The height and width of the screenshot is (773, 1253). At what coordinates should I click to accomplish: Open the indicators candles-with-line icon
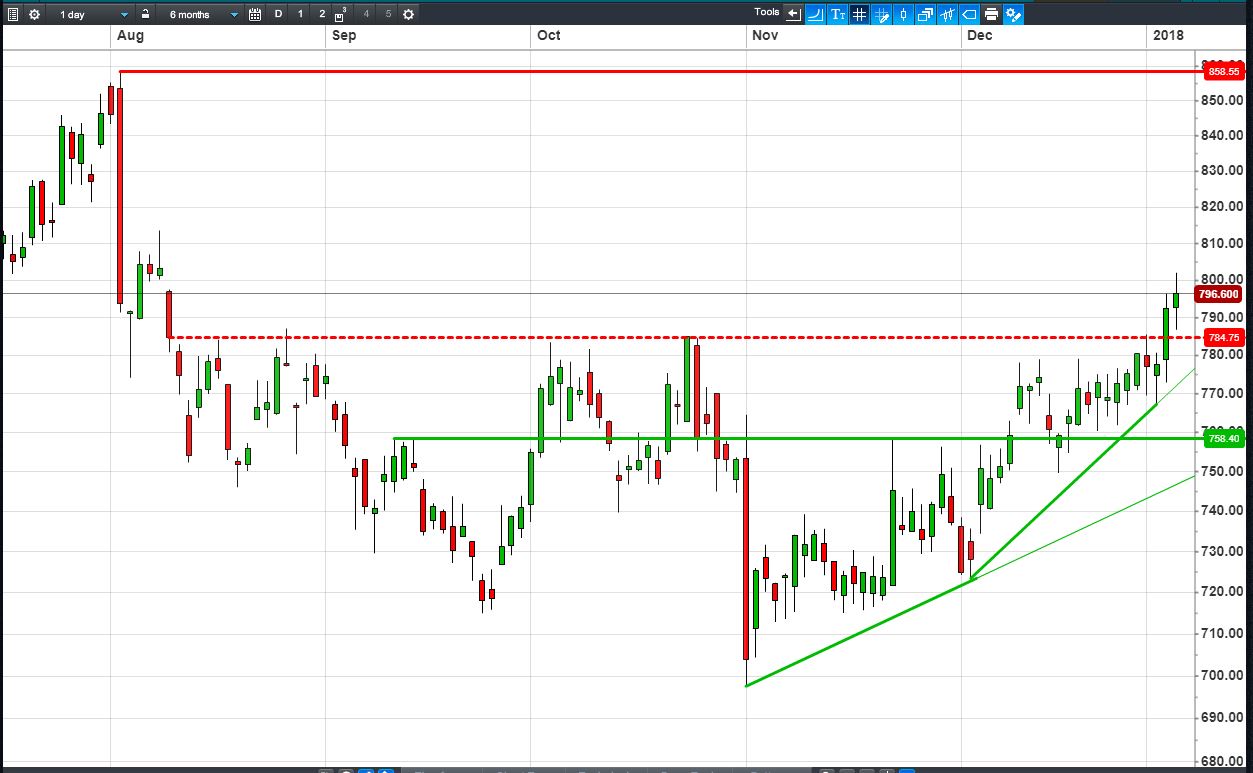947,14
